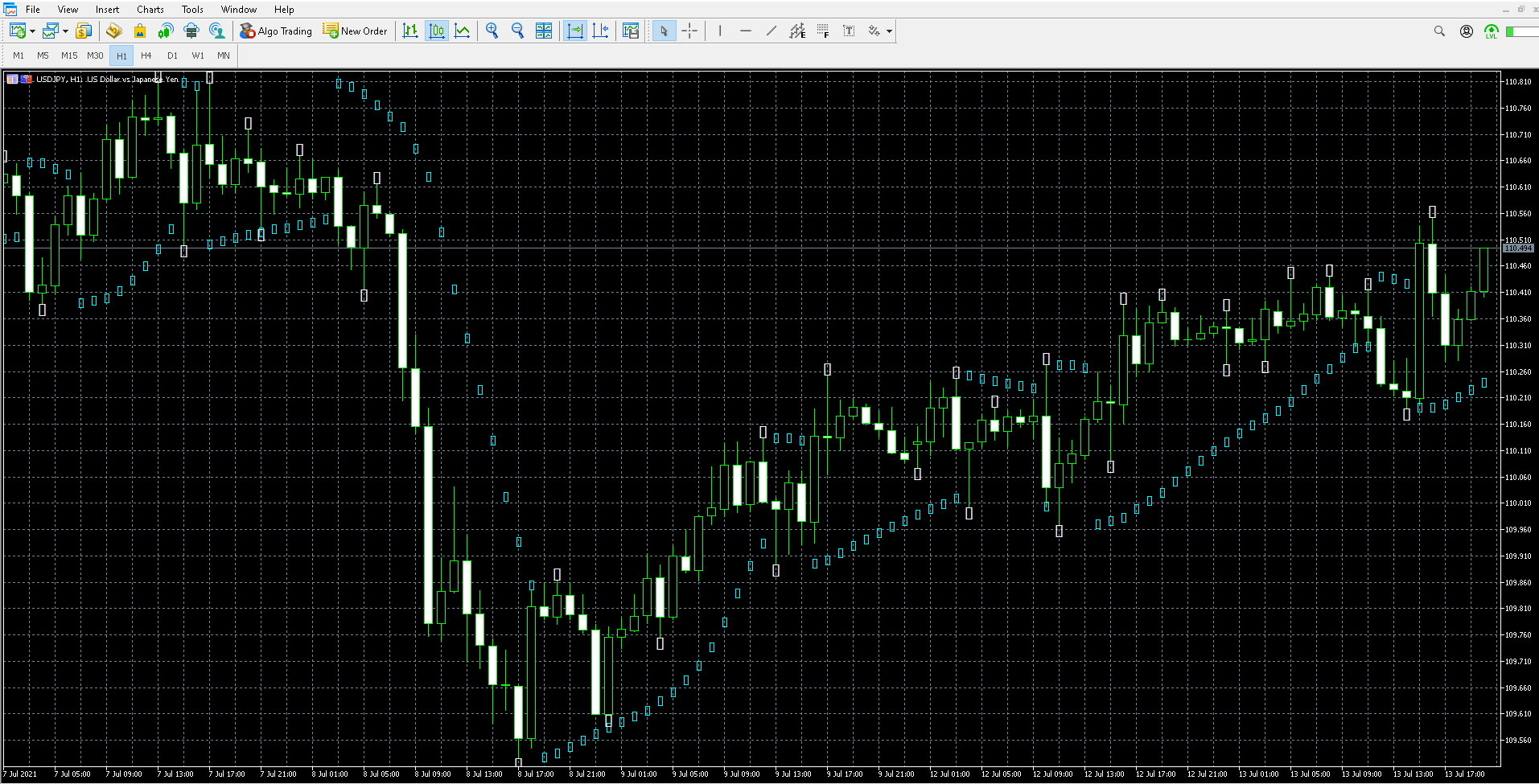Screen dimensions: 1539x784
Task: Switch to M30 timeframe
Action: coord(95,55)
